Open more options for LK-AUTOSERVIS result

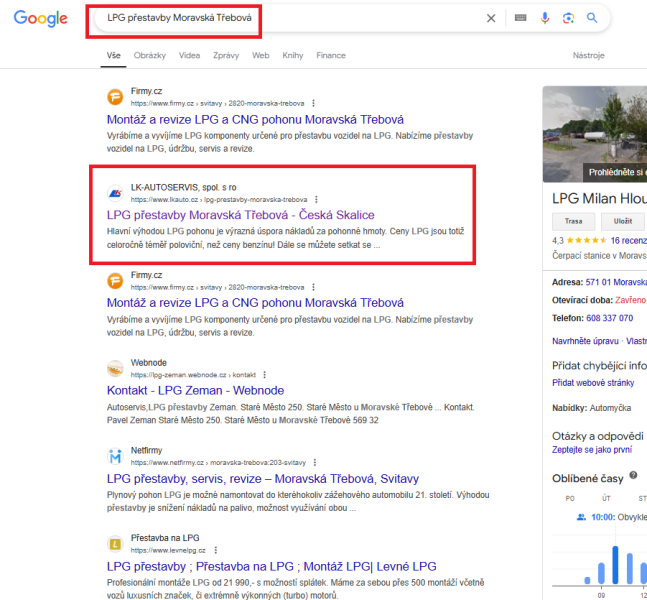(316, 200)
